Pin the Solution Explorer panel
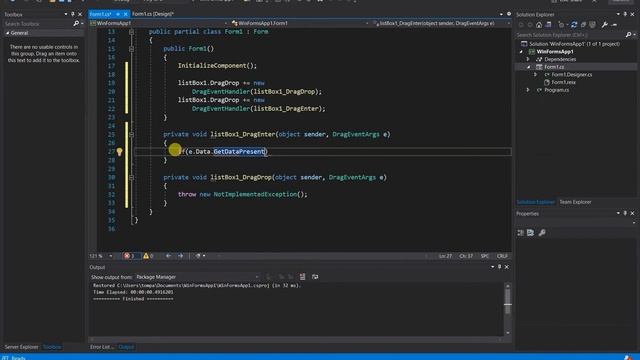Screen dimensions: 640x360 pyautogui.click(x=625, y=14)
